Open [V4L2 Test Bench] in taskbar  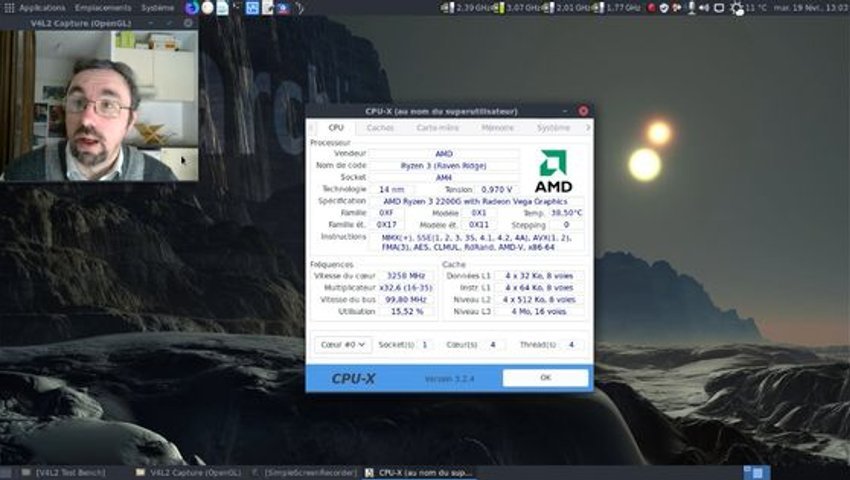tap(65, 473)
